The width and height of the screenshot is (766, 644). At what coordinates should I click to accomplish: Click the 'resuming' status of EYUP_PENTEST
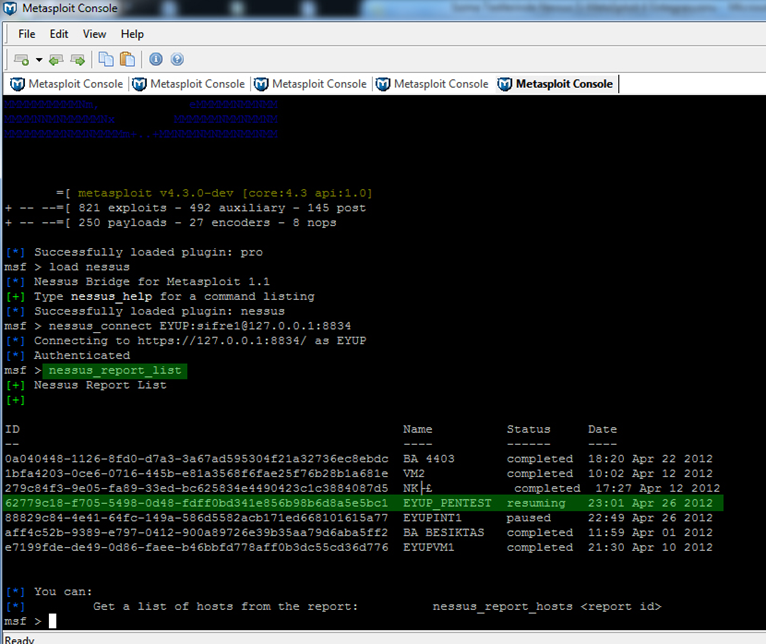pyautogui.click(x=536, y=503)
